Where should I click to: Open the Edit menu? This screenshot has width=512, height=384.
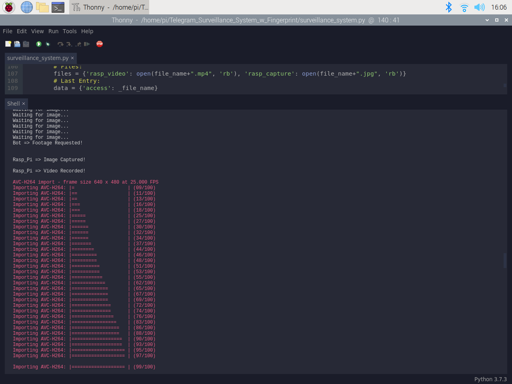click(22, 31)
